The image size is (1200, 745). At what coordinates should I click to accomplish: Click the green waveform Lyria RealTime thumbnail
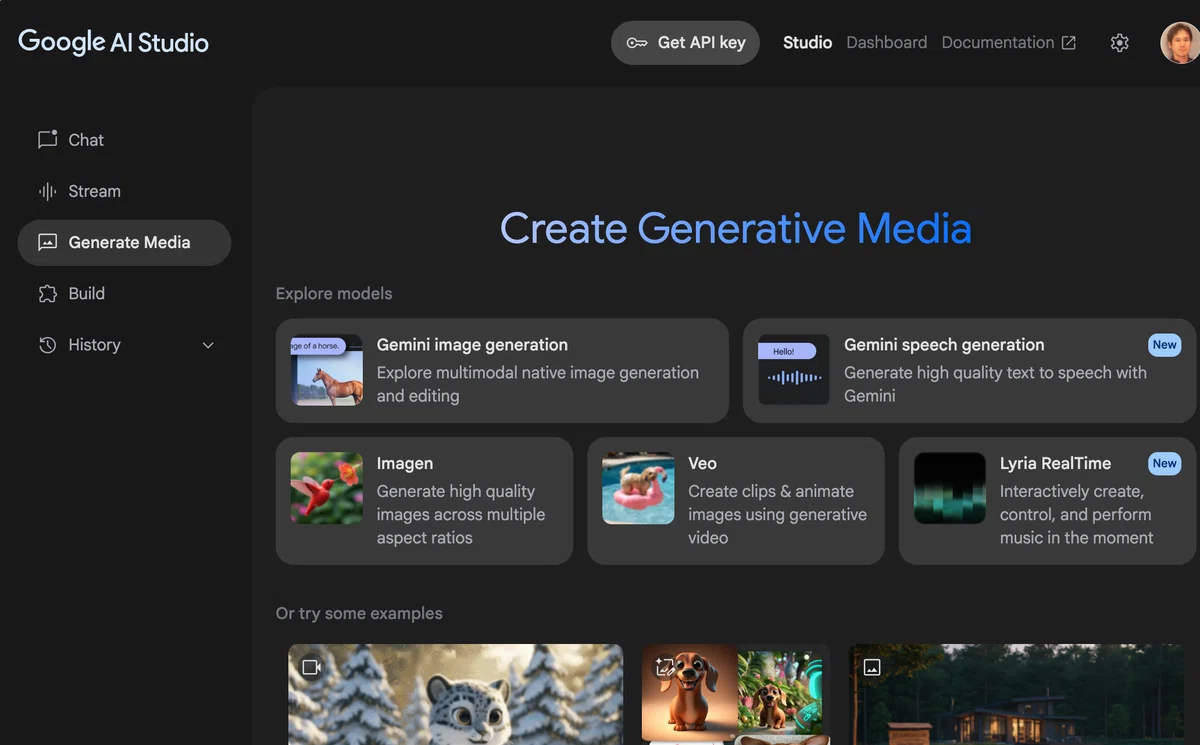[950, 488]
